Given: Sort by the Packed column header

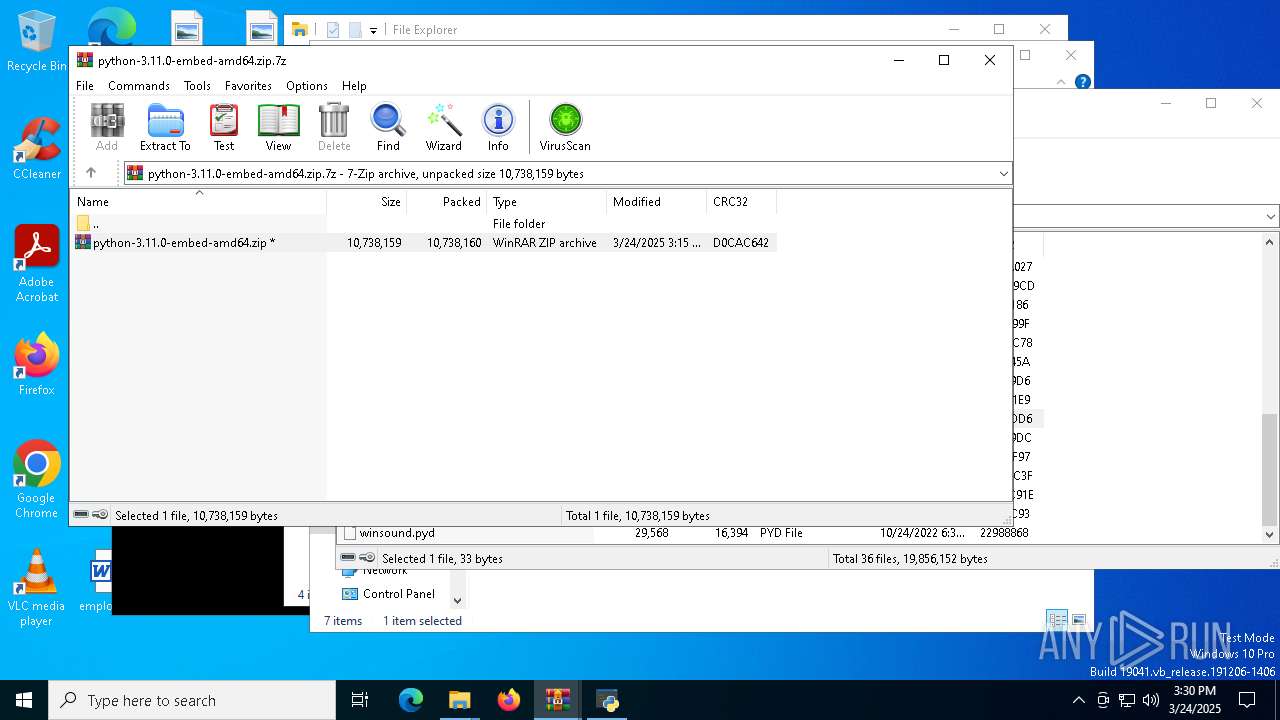Looking at the screenshot, I should coord(447,201).
